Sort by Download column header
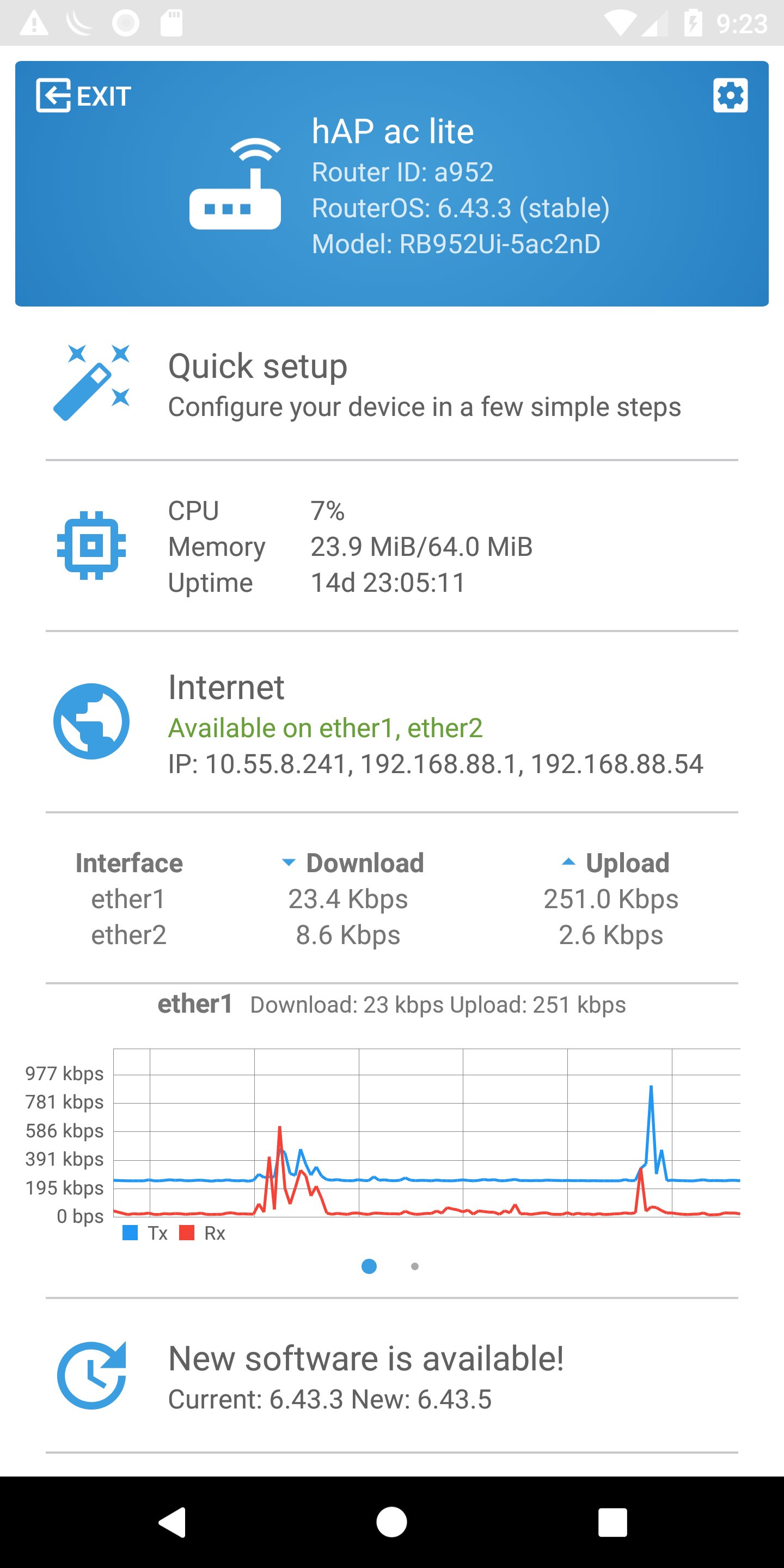The height and width of the screenshot is (1568, 784). [x=354, y=862]
